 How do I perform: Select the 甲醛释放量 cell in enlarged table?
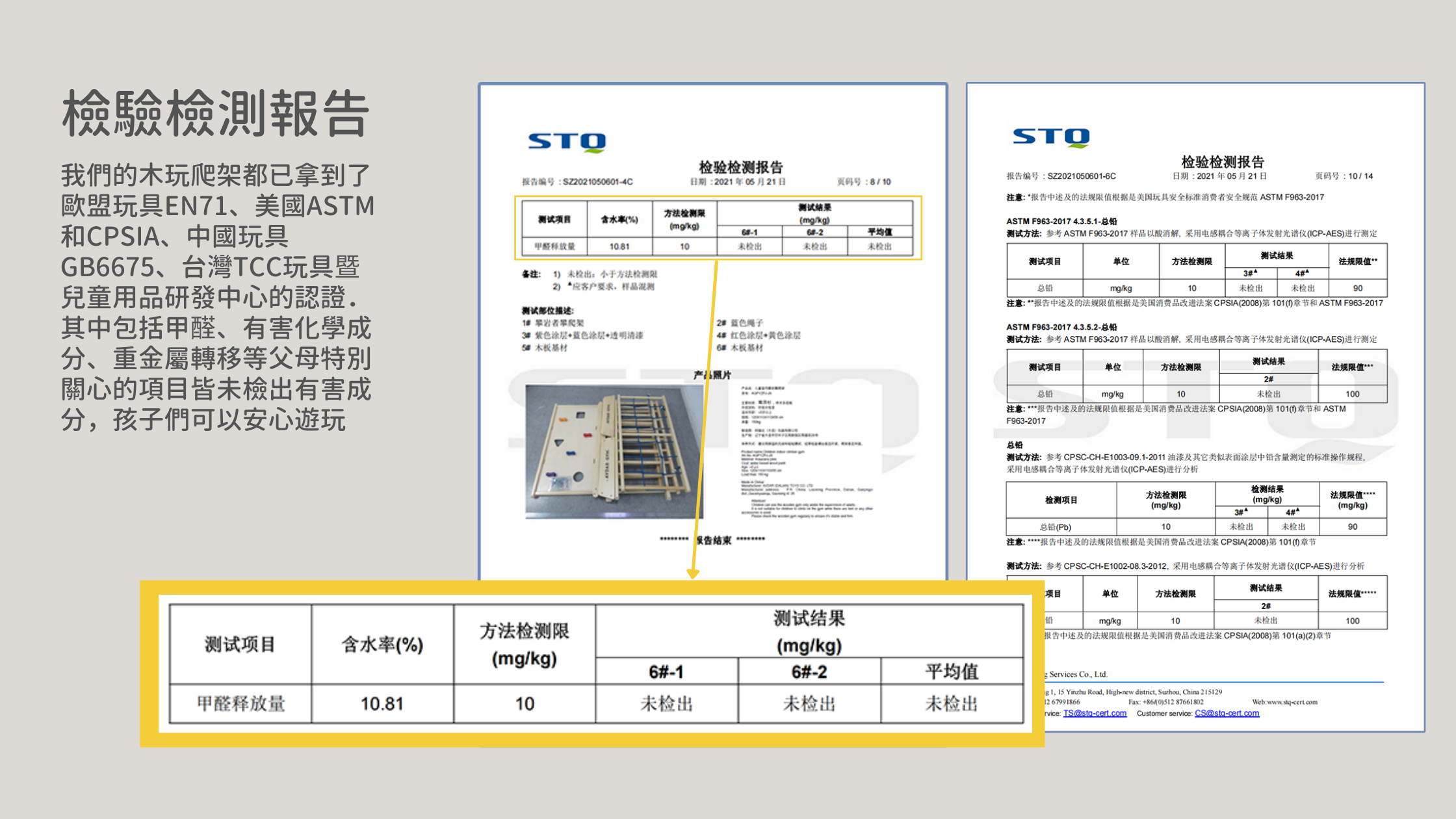tap(240, 703)
